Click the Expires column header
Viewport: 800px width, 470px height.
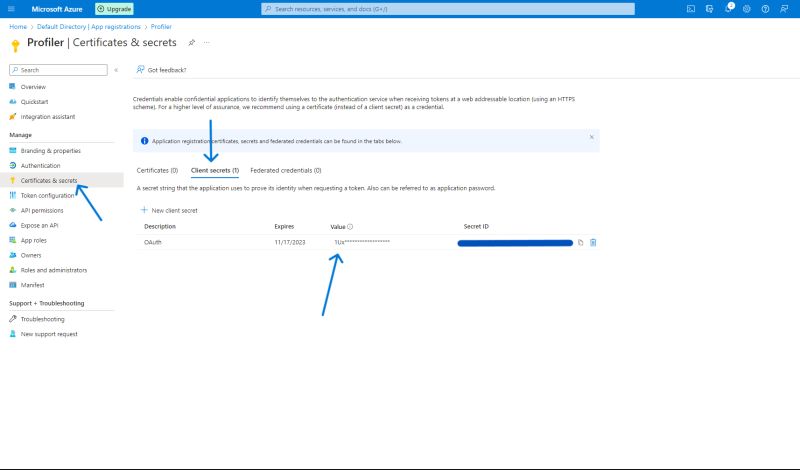(x=284, y=227)
